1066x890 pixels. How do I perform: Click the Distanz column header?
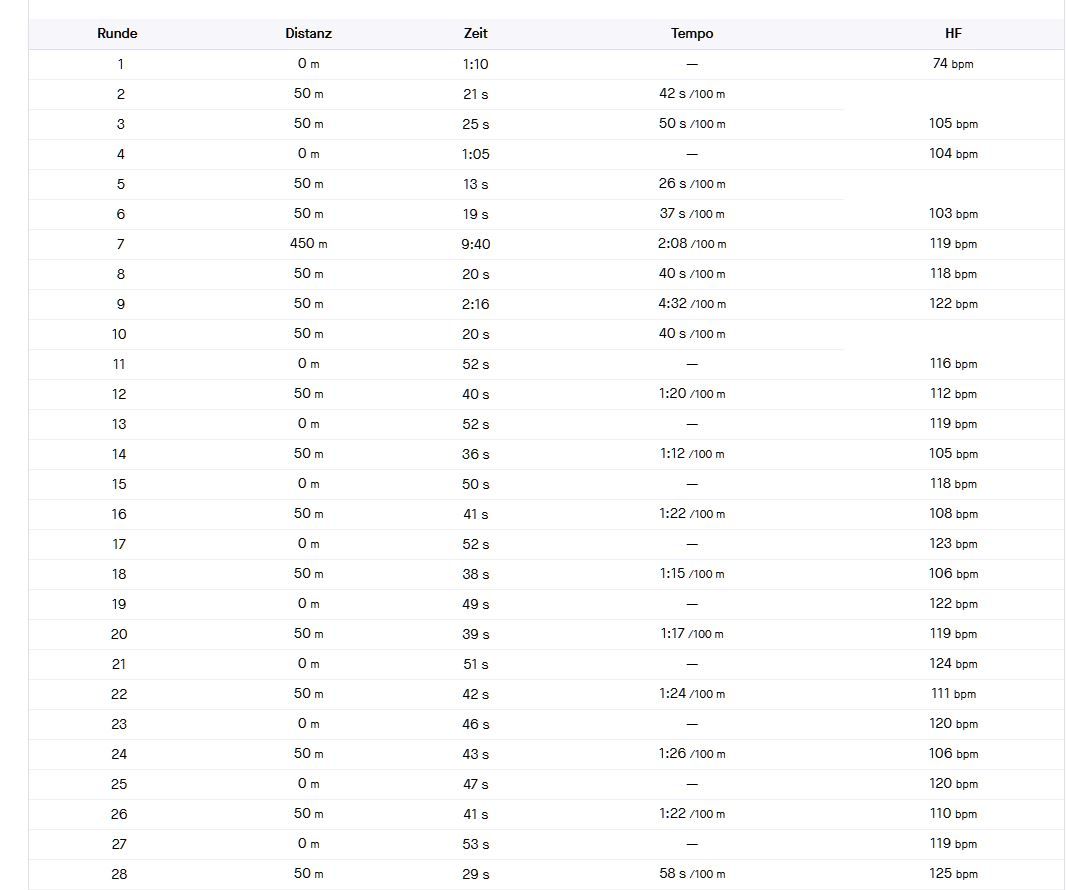pos(308,33)
